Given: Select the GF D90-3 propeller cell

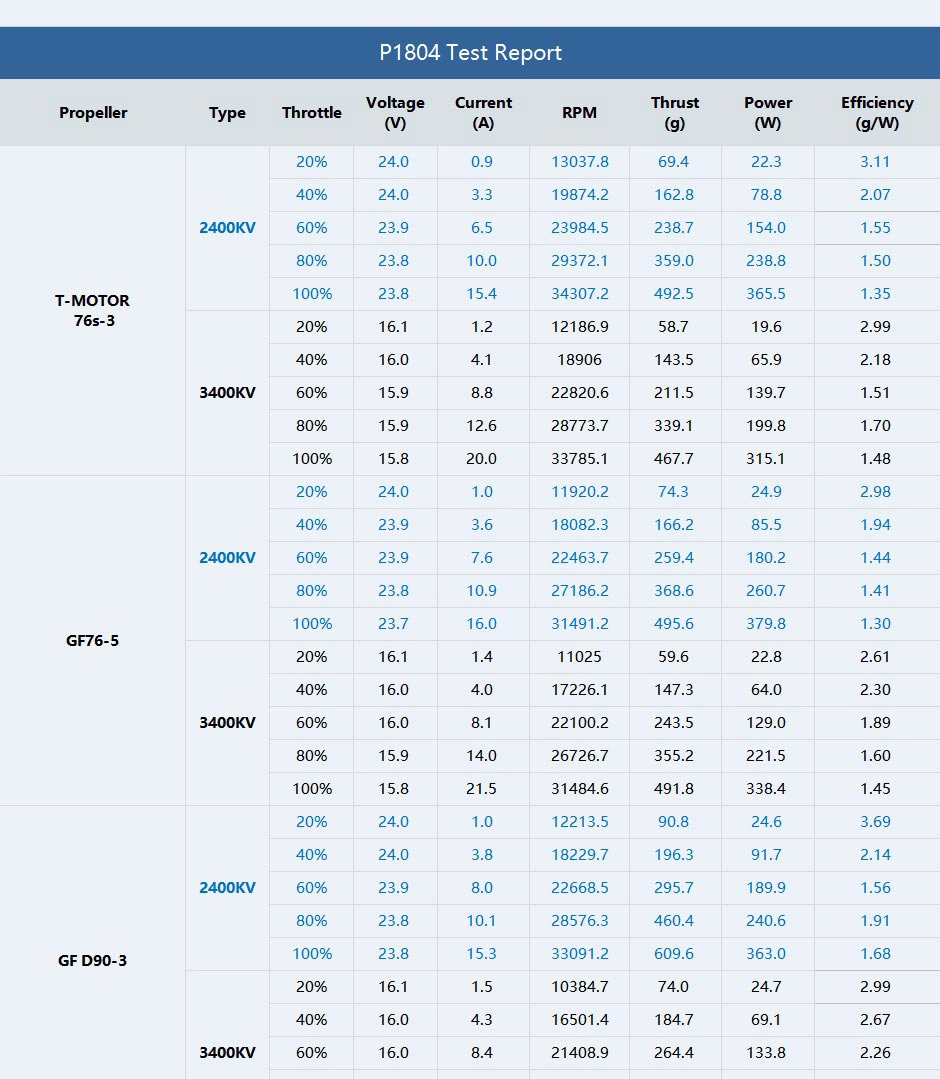Looking at the screenshot, I should coord(93,961).
